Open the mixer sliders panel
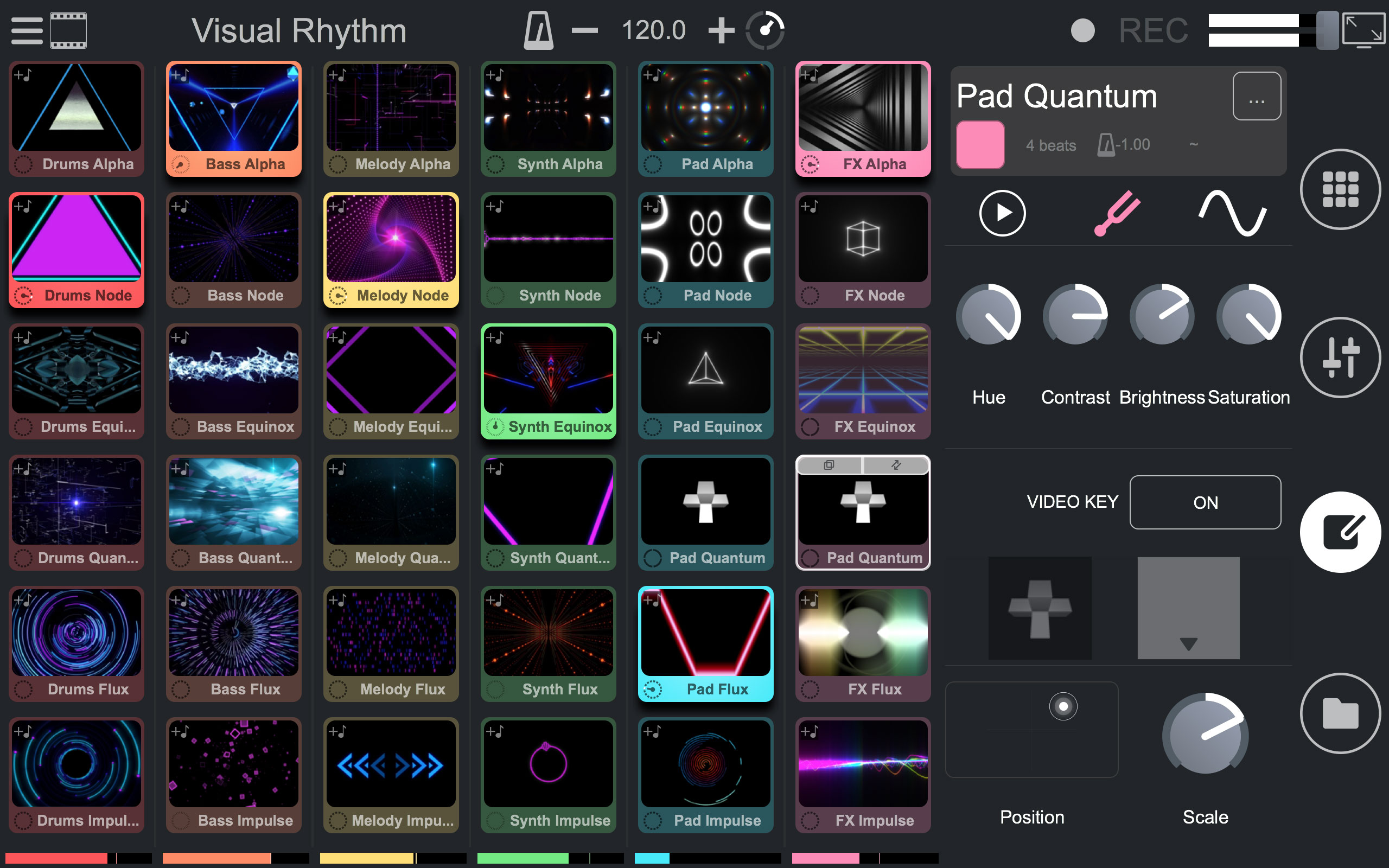This screenshot has height=868, width=1389. tap(1340, 357)
